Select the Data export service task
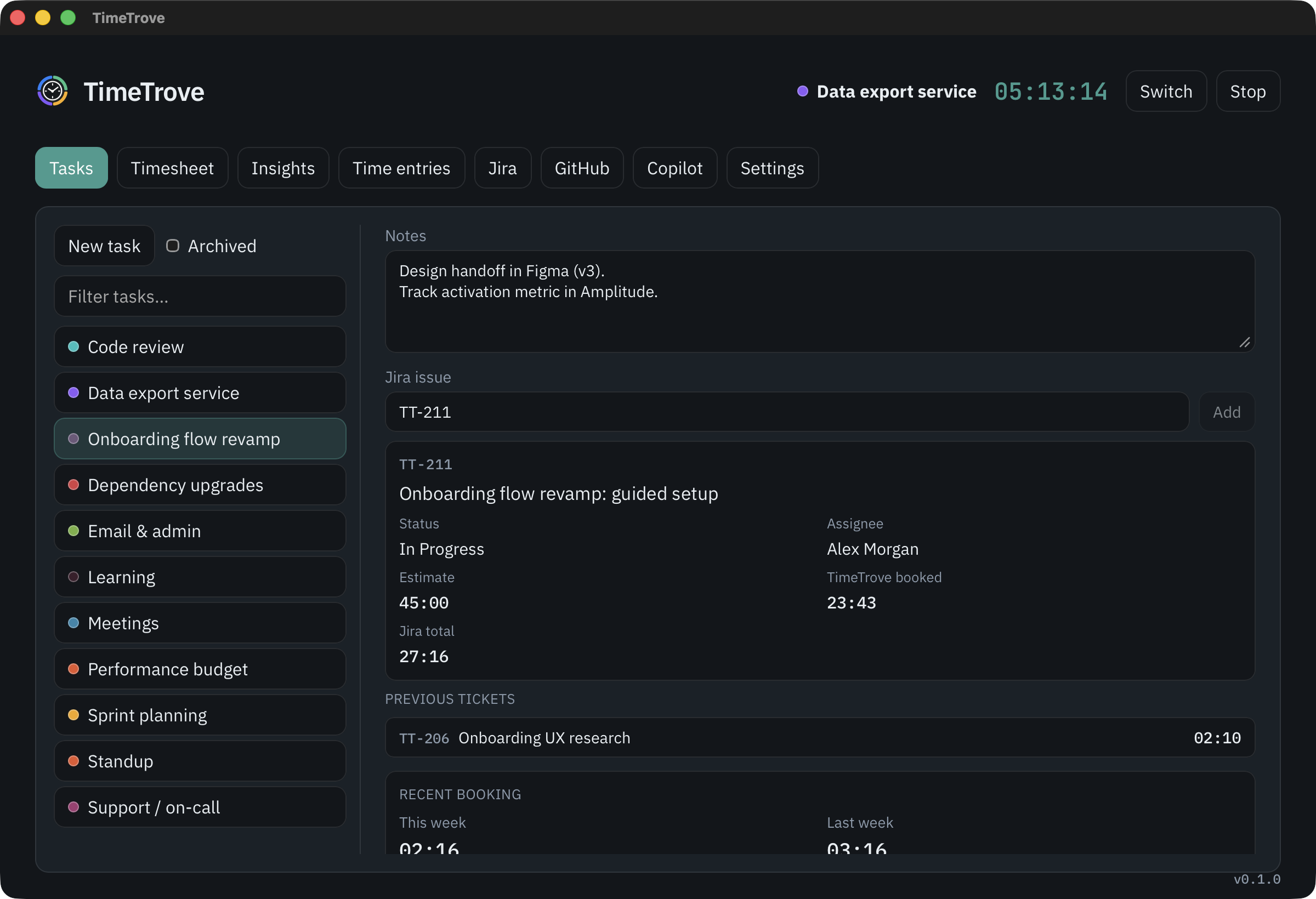Viewport: 1316px width, 899px height. 200,393
